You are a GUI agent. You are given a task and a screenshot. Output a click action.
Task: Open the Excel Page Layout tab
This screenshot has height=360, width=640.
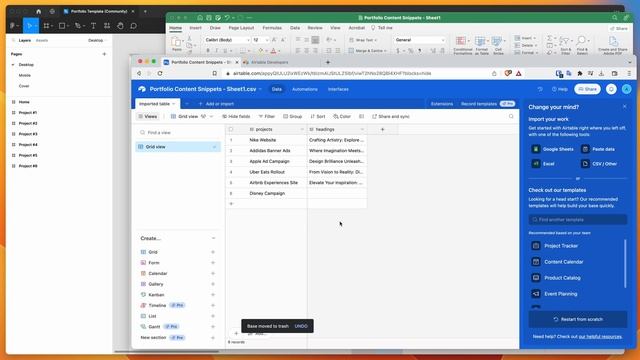coord(241,28)
